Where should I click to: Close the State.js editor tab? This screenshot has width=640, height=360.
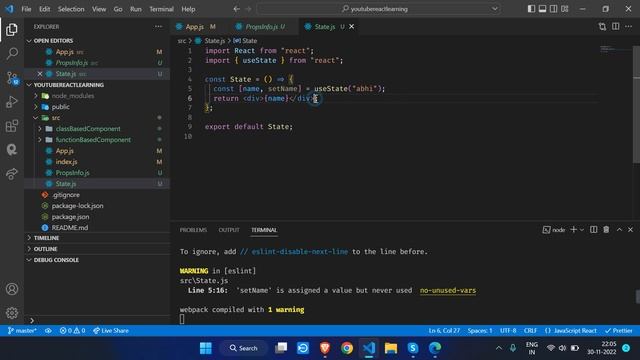coord(351,27)
